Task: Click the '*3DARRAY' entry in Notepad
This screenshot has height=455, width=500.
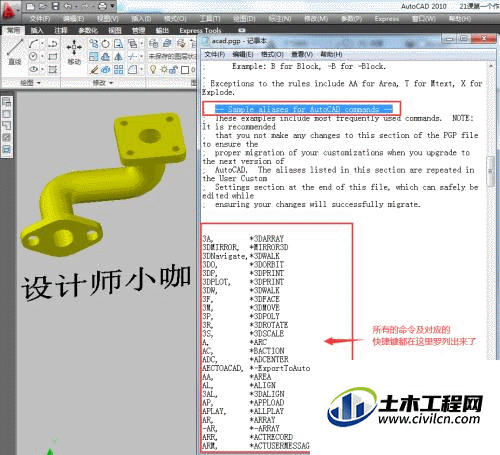Action: click(x=267, y=239)
